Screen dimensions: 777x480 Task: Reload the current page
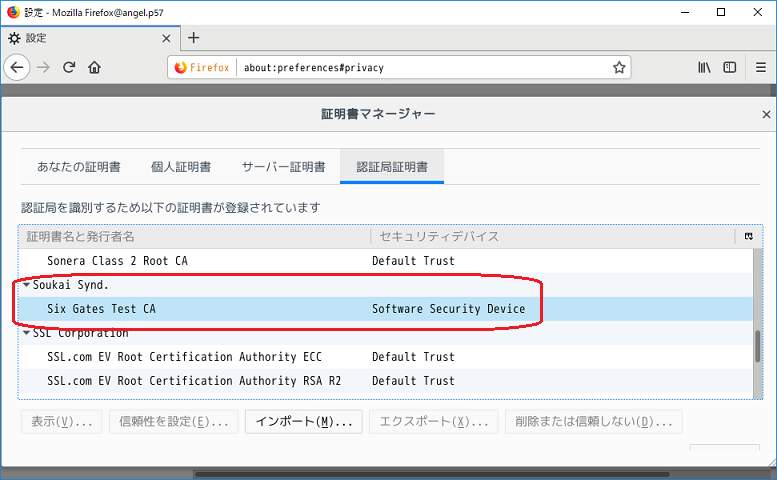(x=69, y=67)
